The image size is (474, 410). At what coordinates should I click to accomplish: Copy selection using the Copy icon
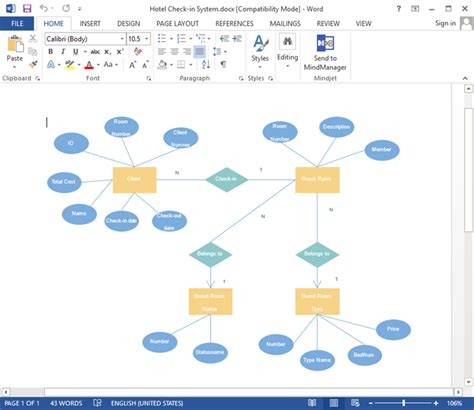coord(33,51)
